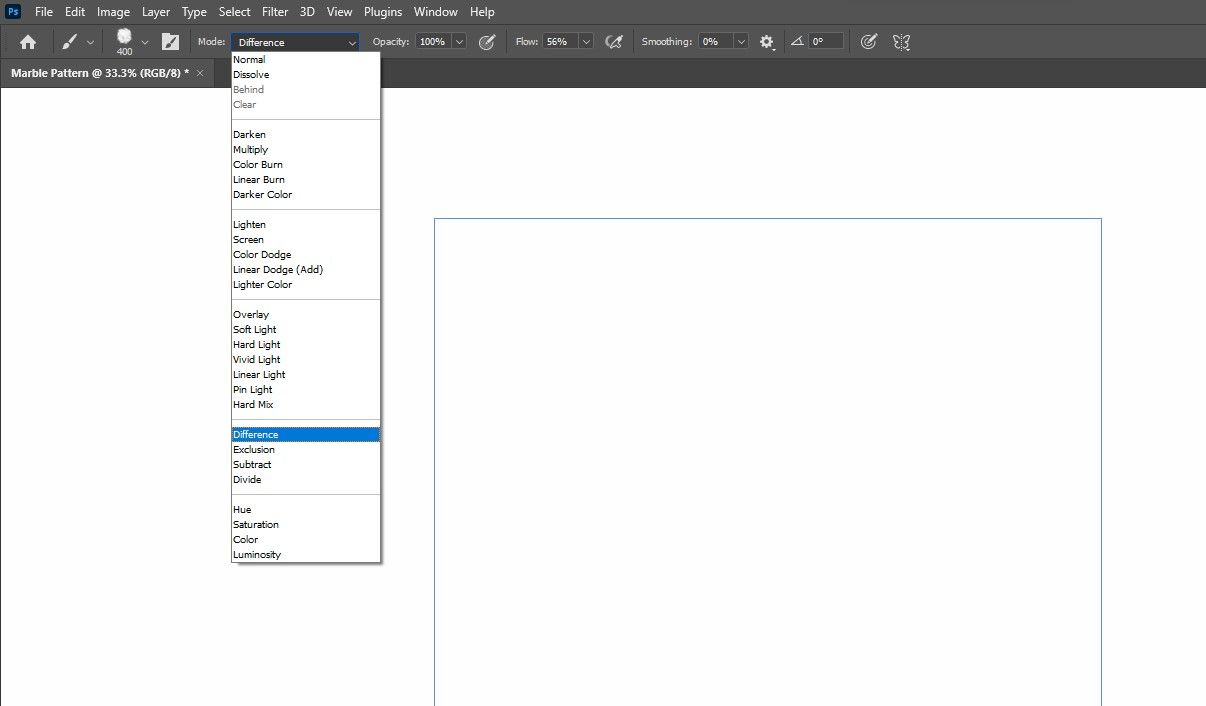The width and height of the screenshot is (1206, 706).
Task: Click the brush angle icon
Action: [797, 42]
